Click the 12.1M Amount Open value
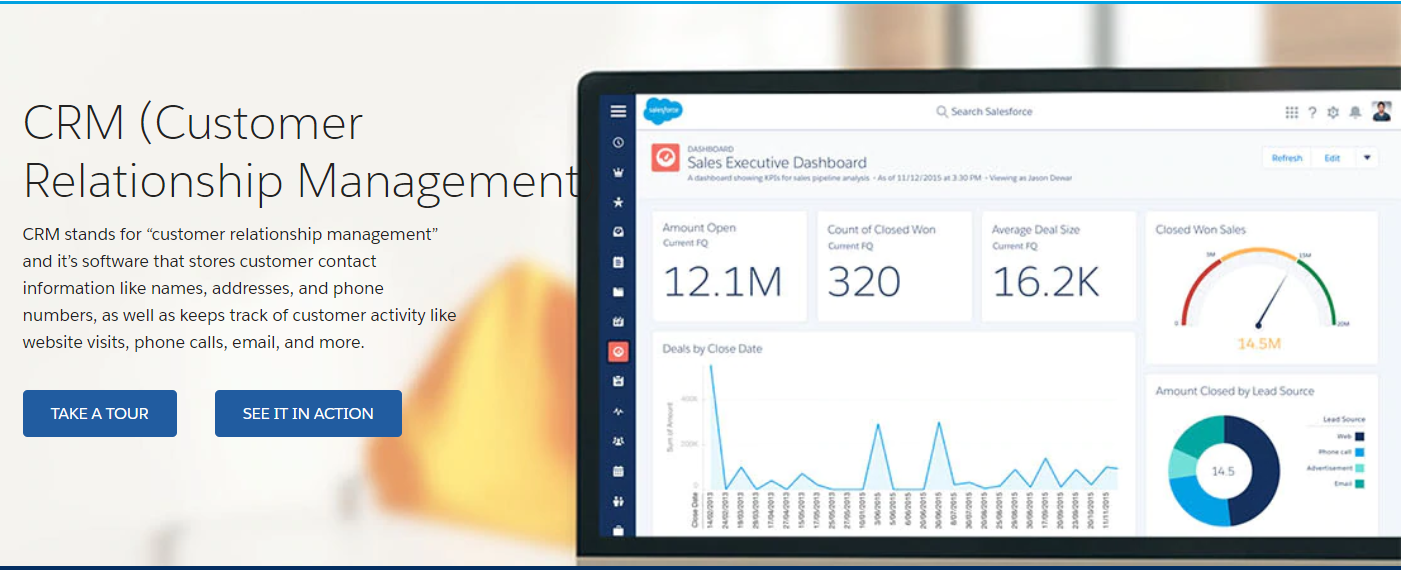The width and height of the screenshot is (1401, 570). click(x=722, y=282)
